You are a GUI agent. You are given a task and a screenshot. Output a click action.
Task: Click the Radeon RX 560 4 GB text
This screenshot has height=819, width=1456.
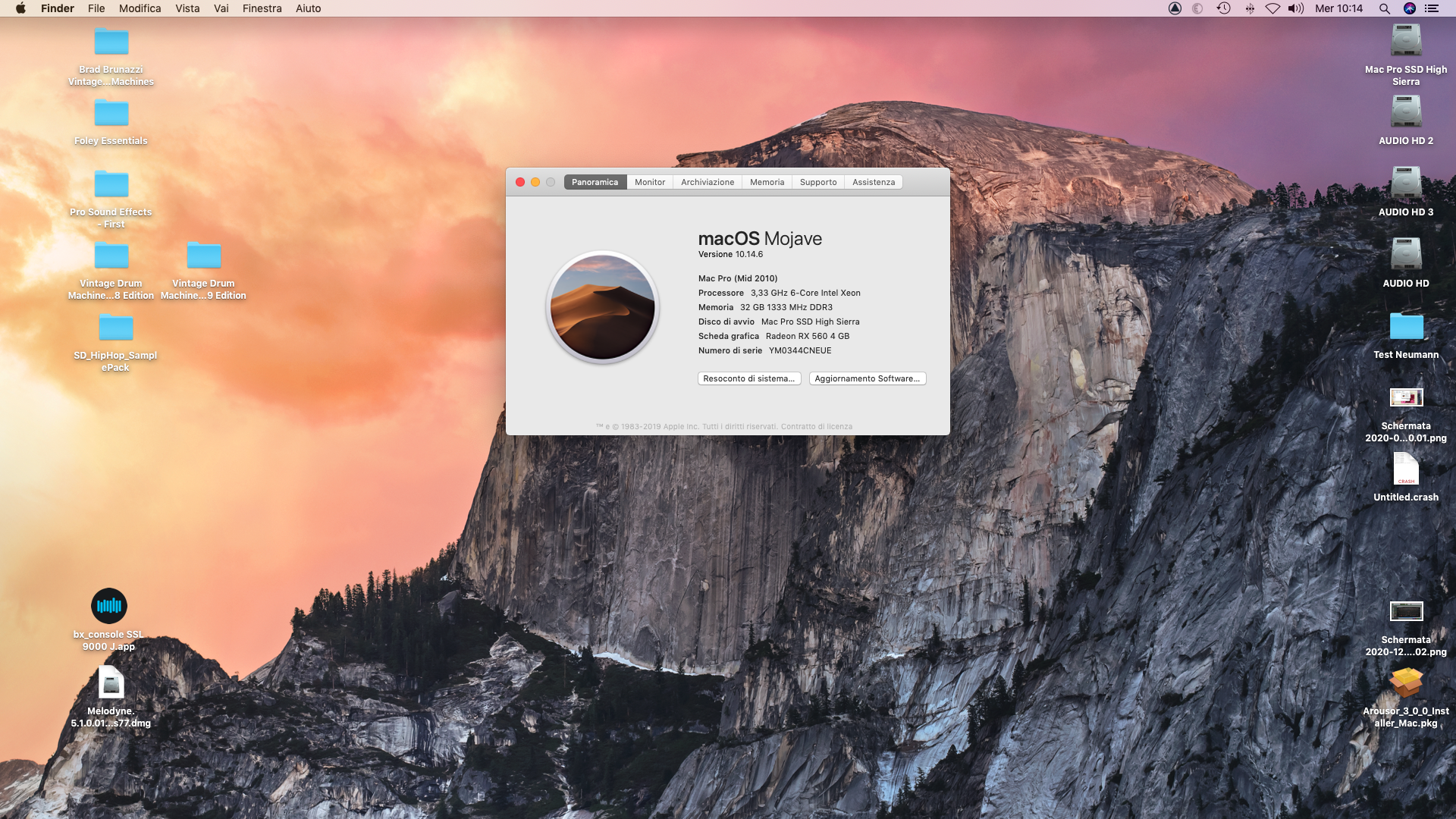coord(808,336)
